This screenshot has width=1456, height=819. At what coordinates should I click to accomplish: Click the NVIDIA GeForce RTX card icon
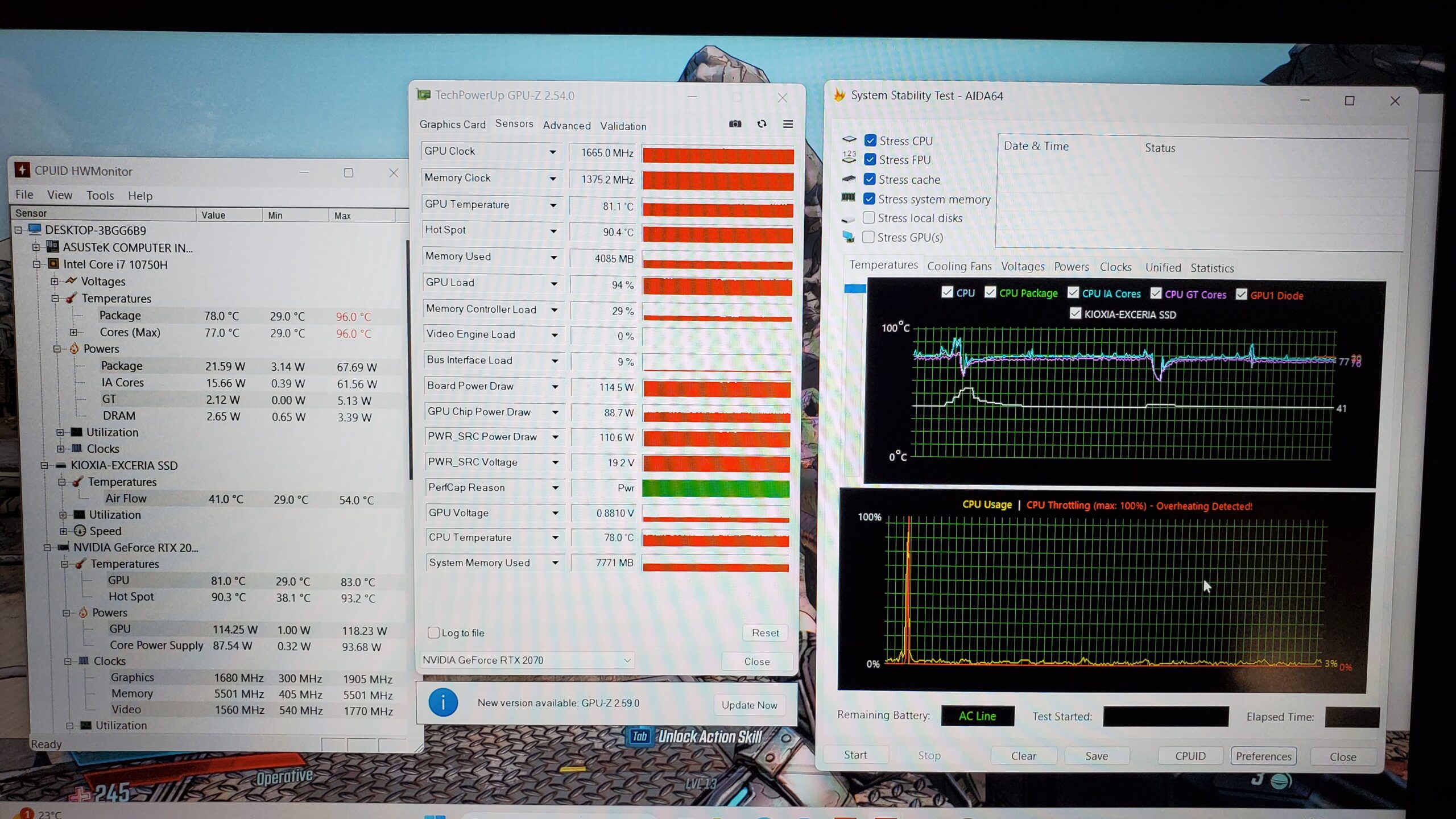tap(63, 547)
